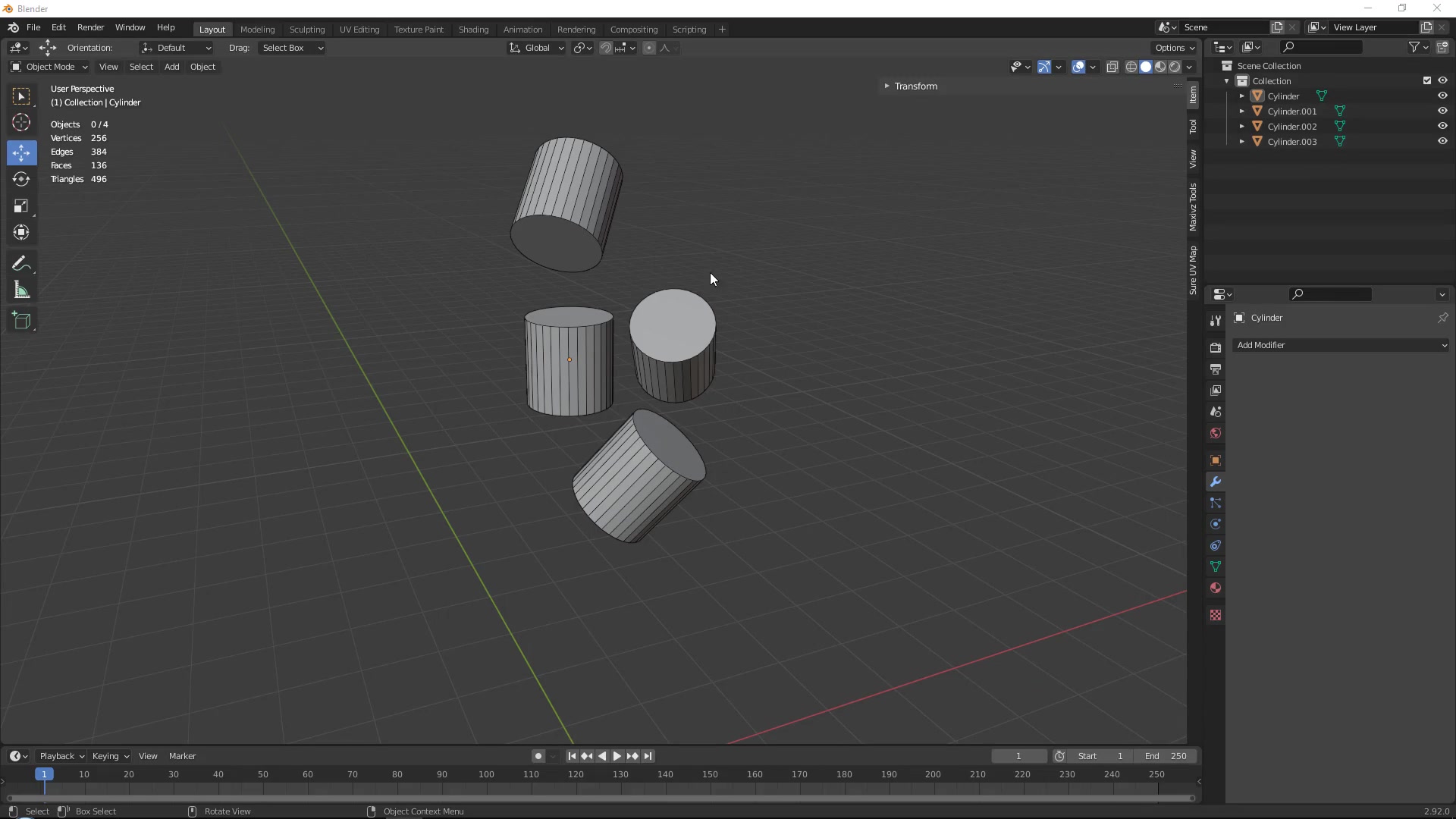Hide Cylinder.003 in outliner
Viewport: 1456px width, 819px height.
click(x=1442, y=141)
